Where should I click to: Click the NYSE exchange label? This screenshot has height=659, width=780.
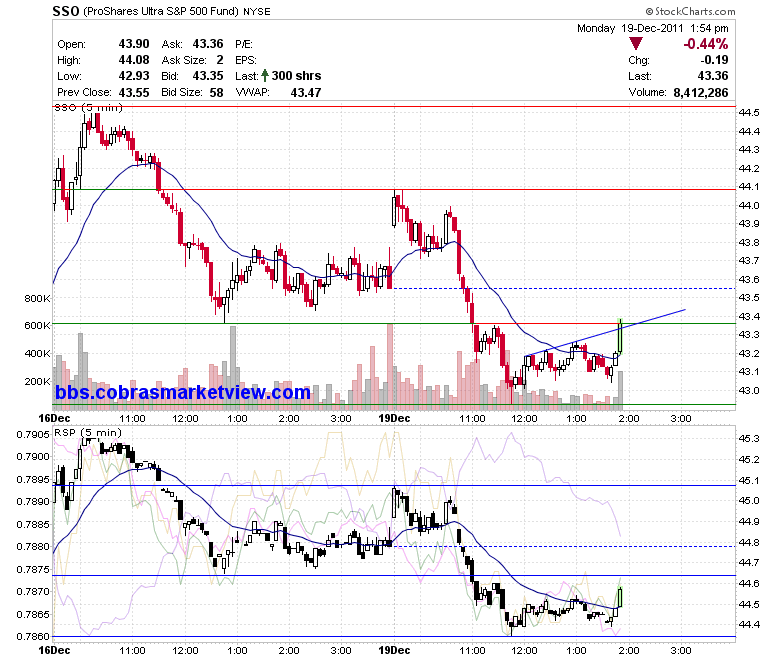257,11
